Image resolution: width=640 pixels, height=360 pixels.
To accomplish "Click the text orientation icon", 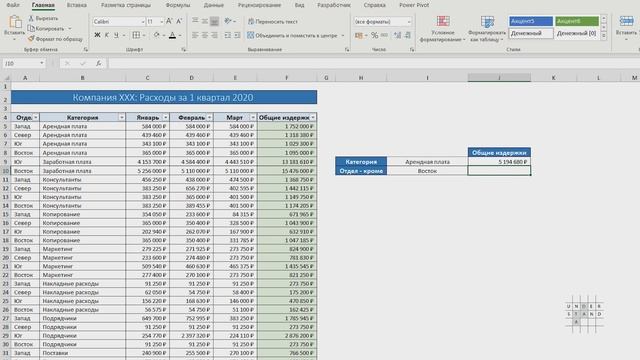I will 228,21.
